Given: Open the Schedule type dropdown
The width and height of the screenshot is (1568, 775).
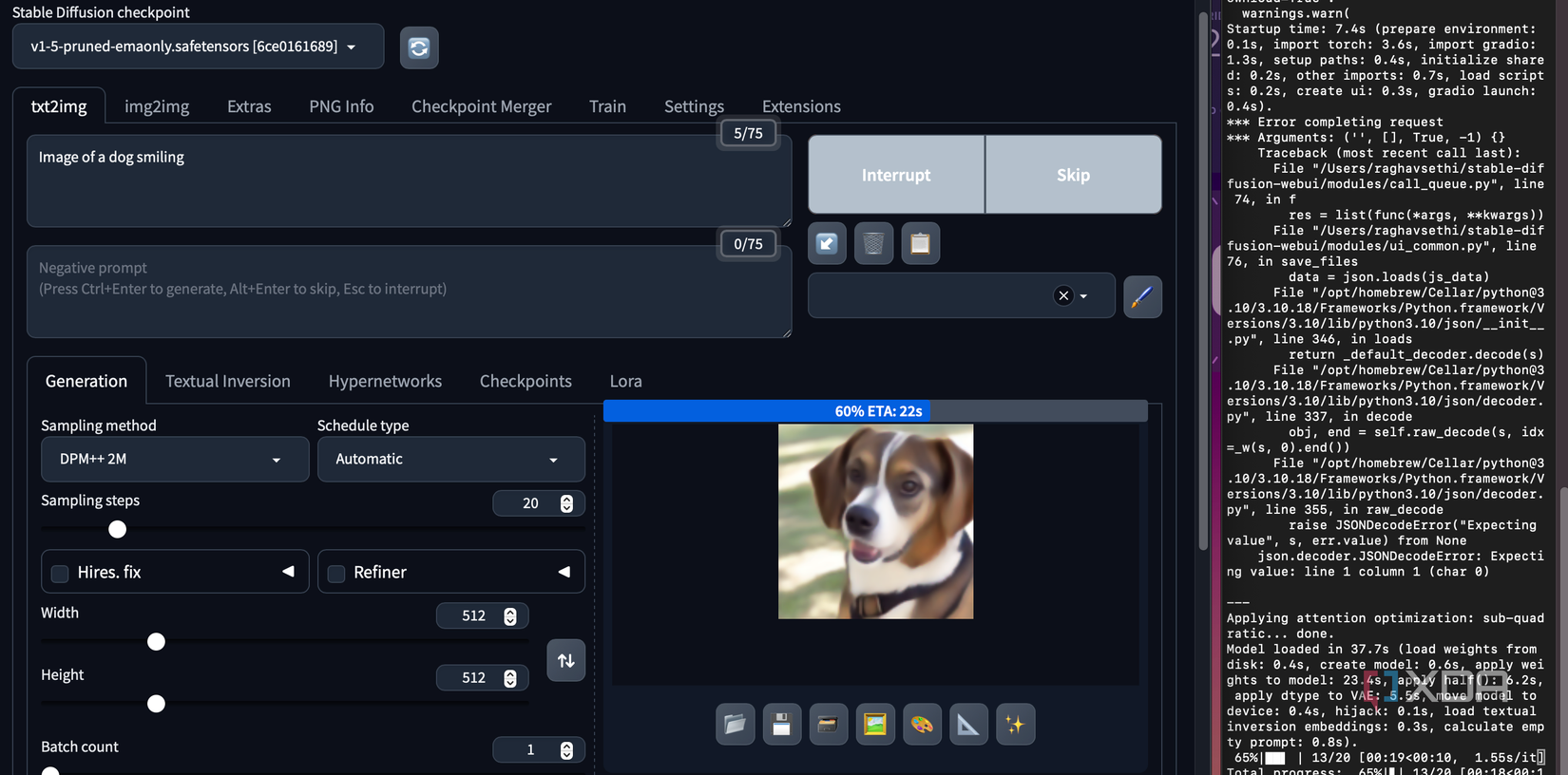Looking at the screenshot, I should point(450,460).
